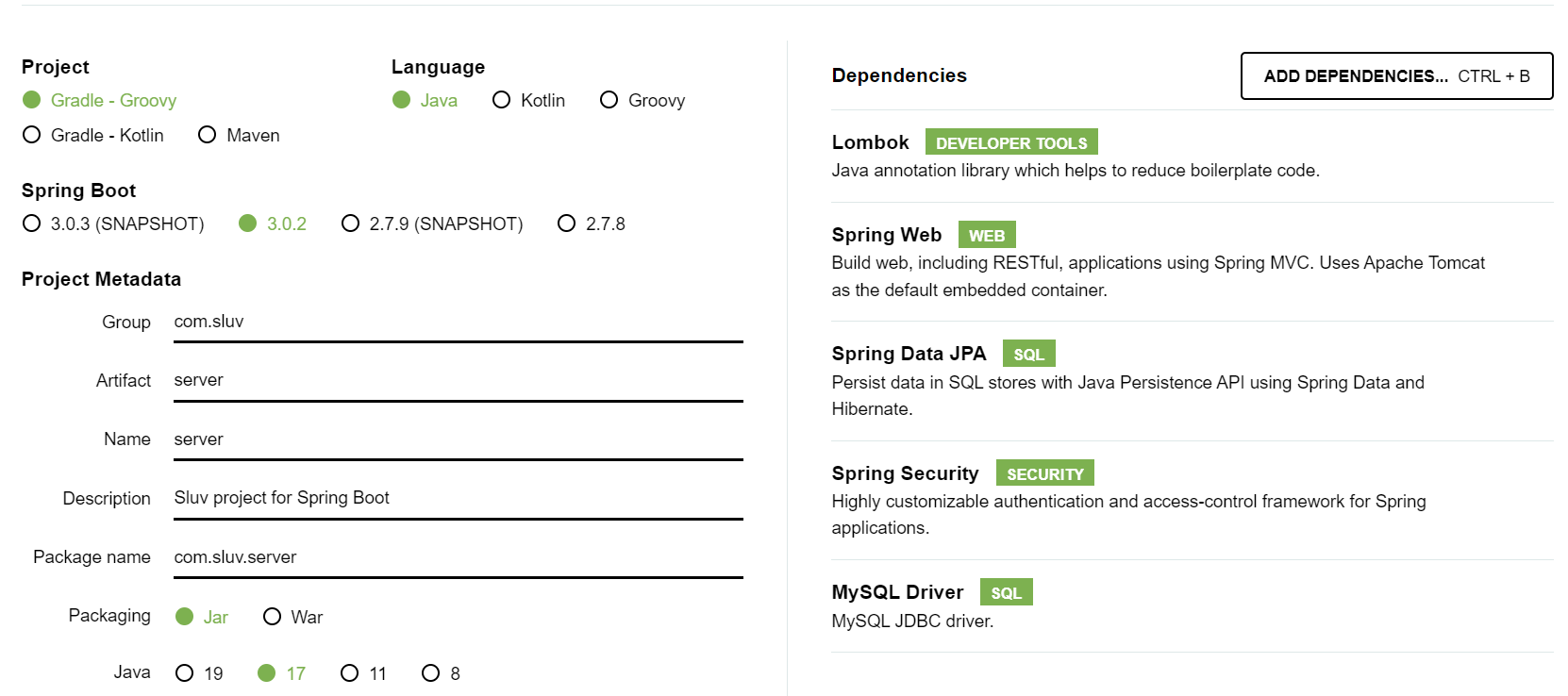Select Spring Boot 2.7.9 (SNAPSHOT)
The width and height of the screenshot is (1568, 696).
(350, 224)
